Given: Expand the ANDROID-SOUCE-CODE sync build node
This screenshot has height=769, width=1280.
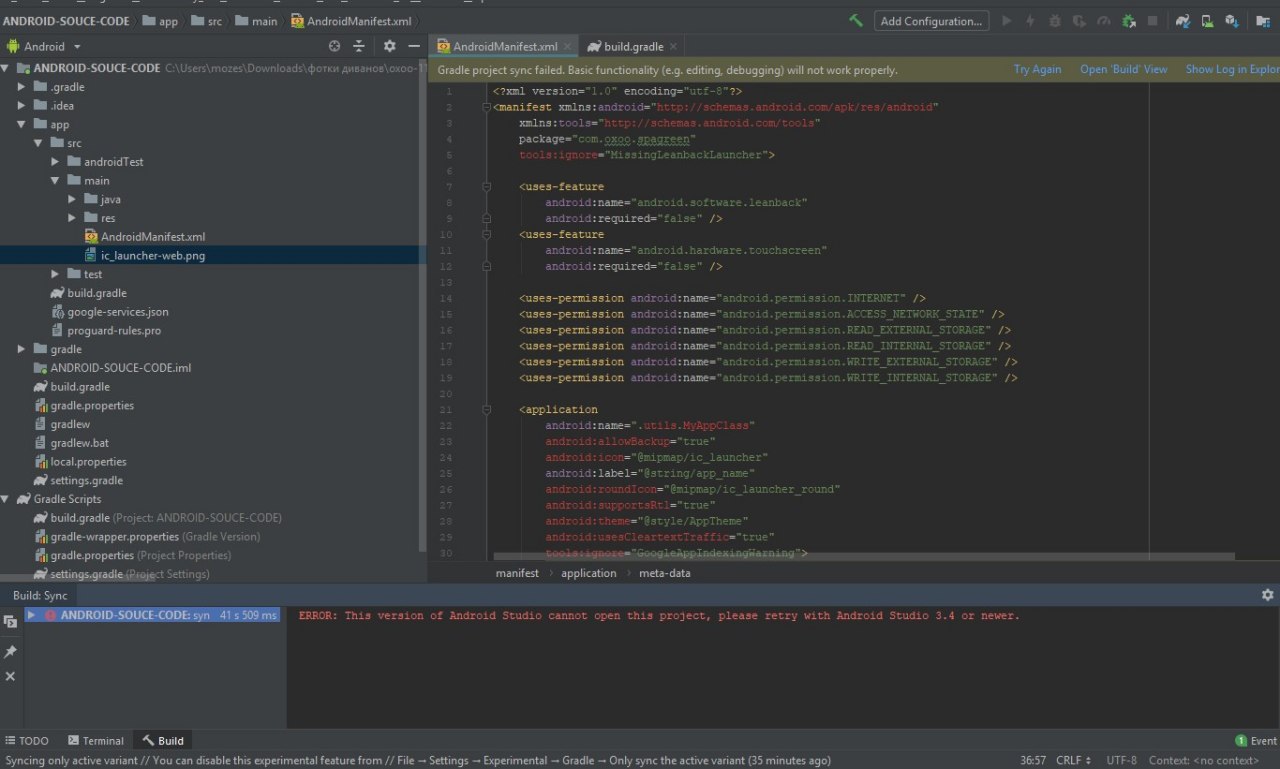Looking at the screenshot, I should [x=32, y=616].
